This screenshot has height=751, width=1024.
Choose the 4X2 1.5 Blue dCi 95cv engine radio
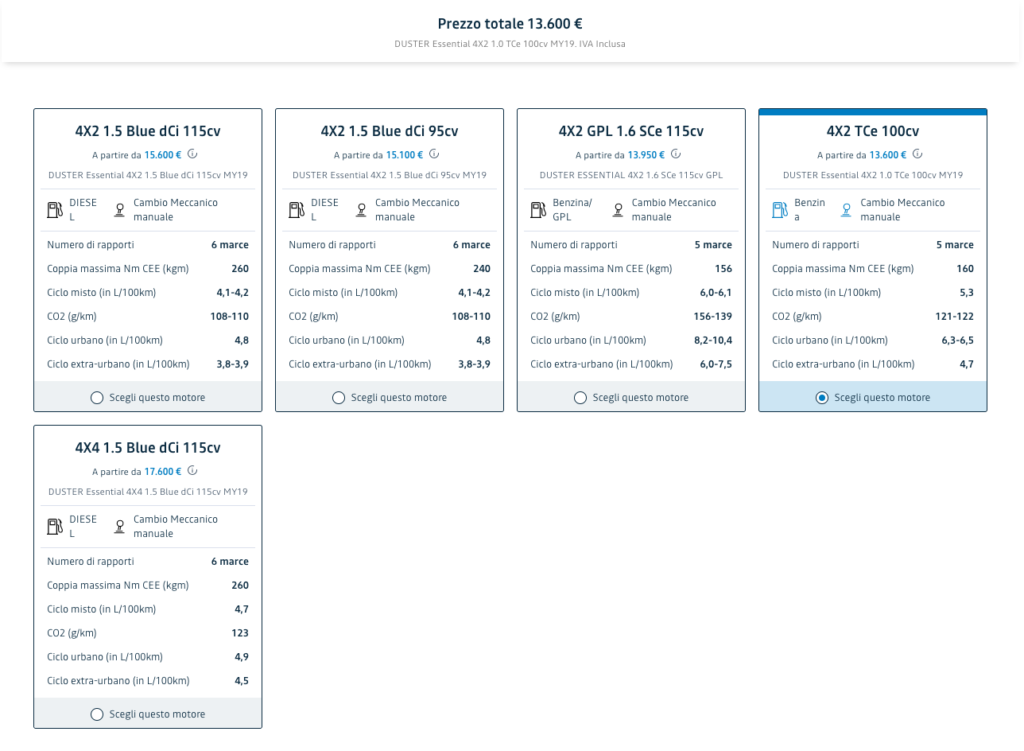pos(338,398)
